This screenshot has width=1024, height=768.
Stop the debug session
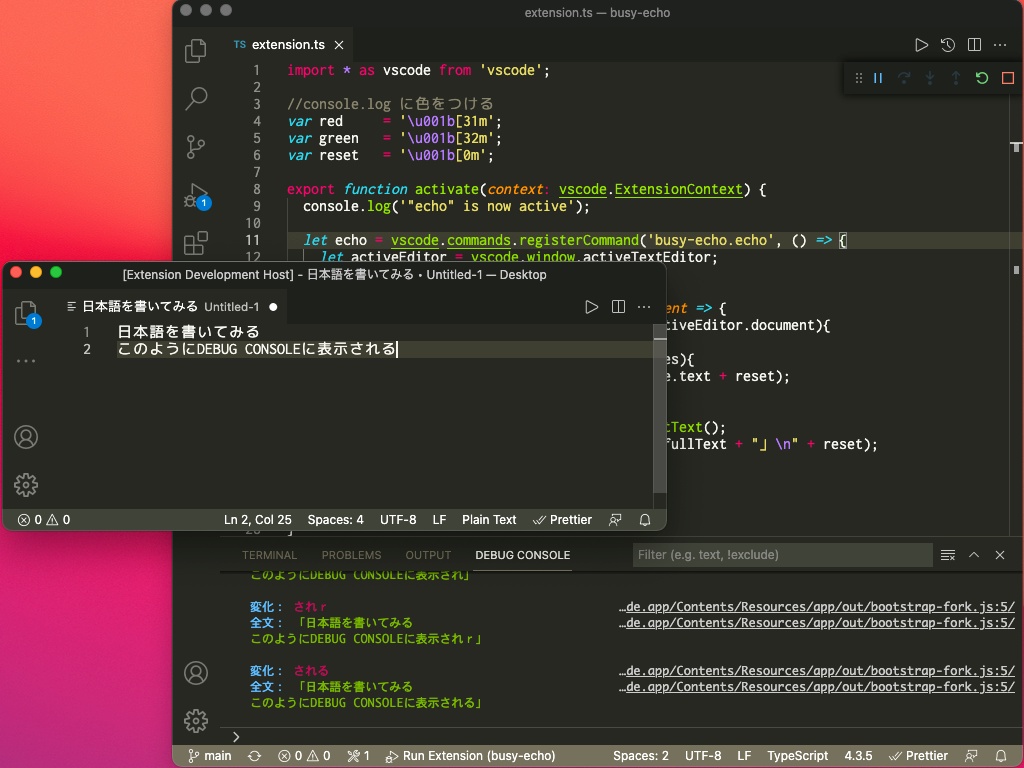(x=1008, y=78)
